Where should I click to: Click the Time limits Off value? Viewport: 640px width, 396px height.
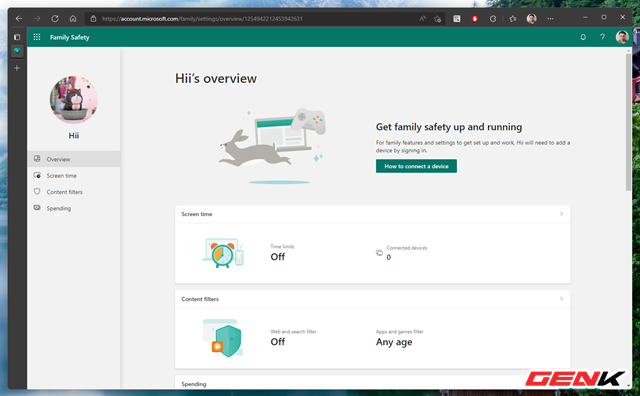click(x=278, y=257)
